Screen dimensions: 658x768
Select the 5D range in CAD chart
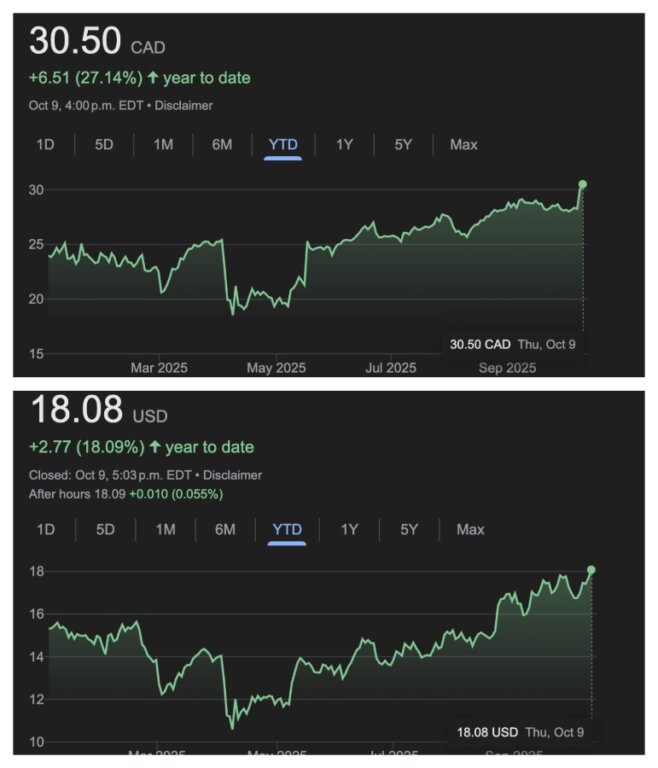(104, 145)
